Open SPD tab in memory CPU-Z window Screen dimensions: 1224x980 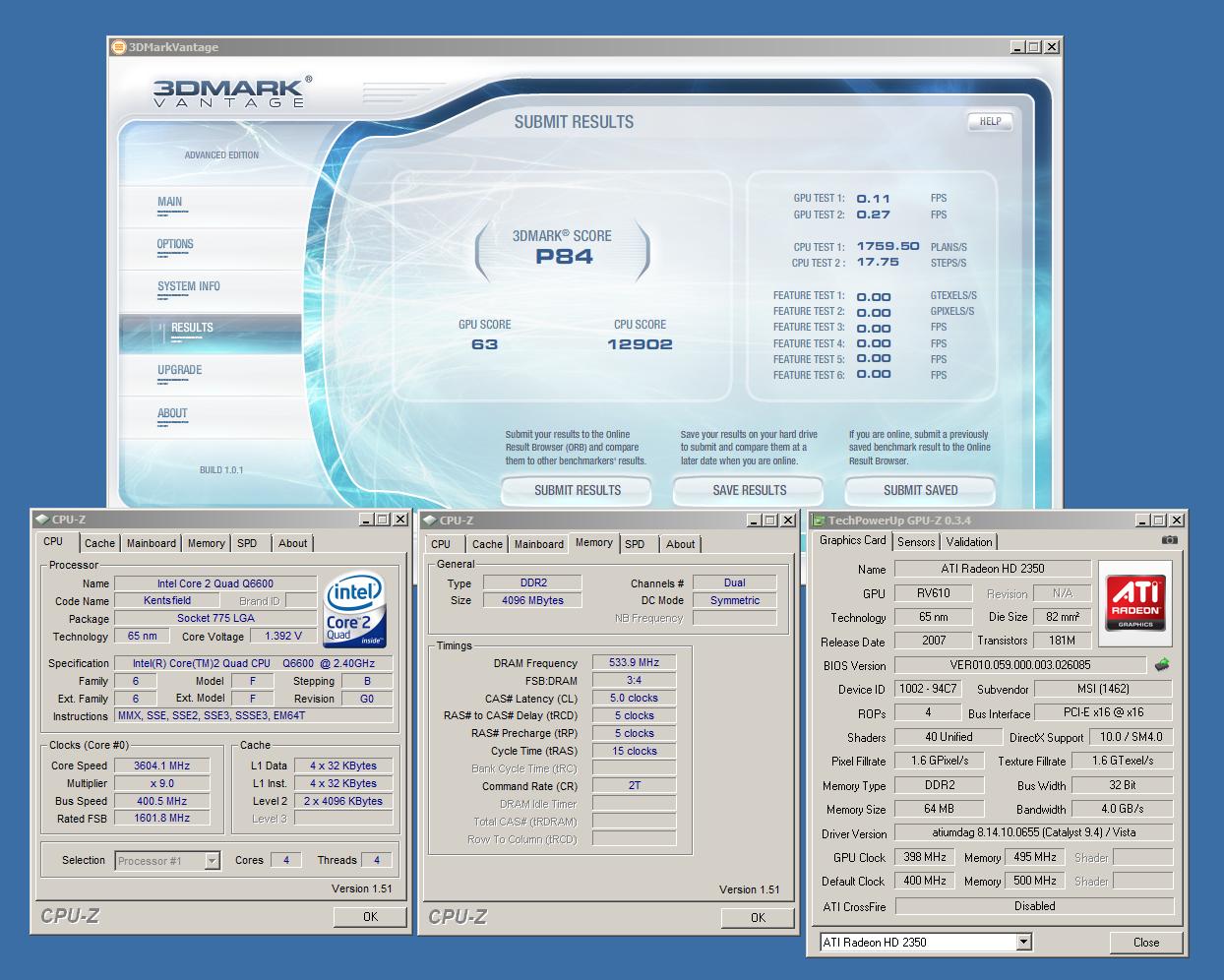tap(635, 544)
